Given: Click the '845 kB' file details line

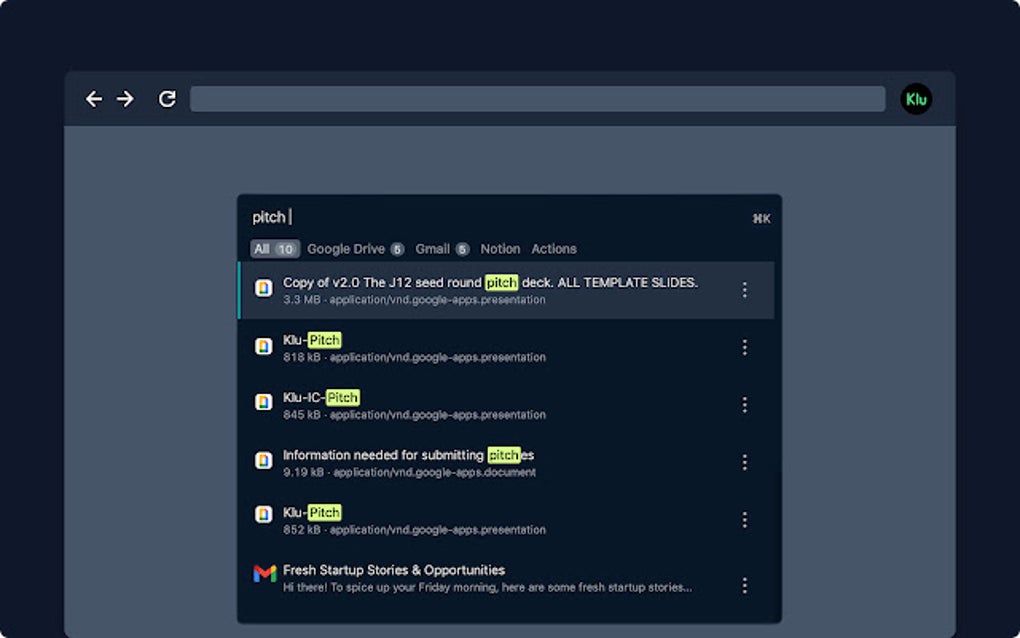Looking at the screenshot, I should [x=414, y=415].
